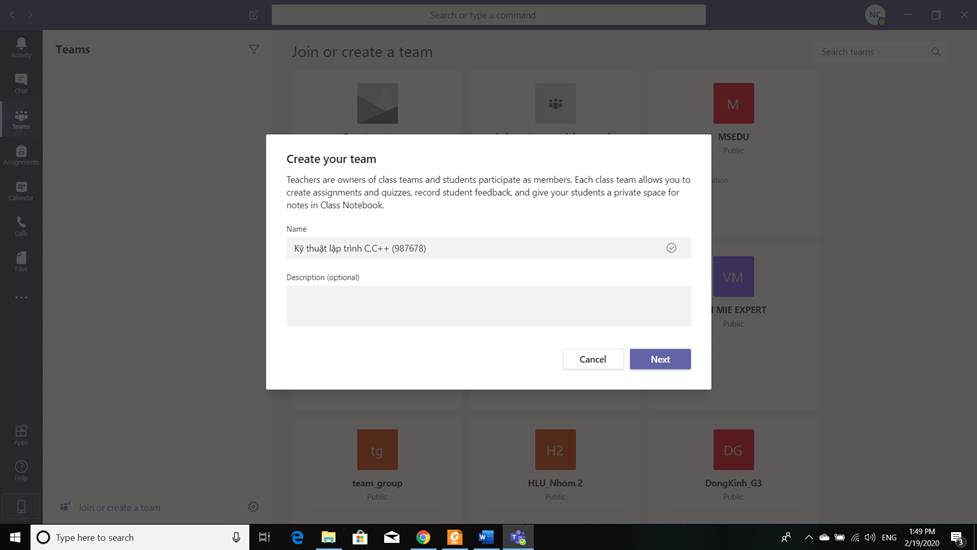The width and height of the screenshot is (977, 550).
Task: Cancel the Create your team dialog
Action: pos(593,359)
